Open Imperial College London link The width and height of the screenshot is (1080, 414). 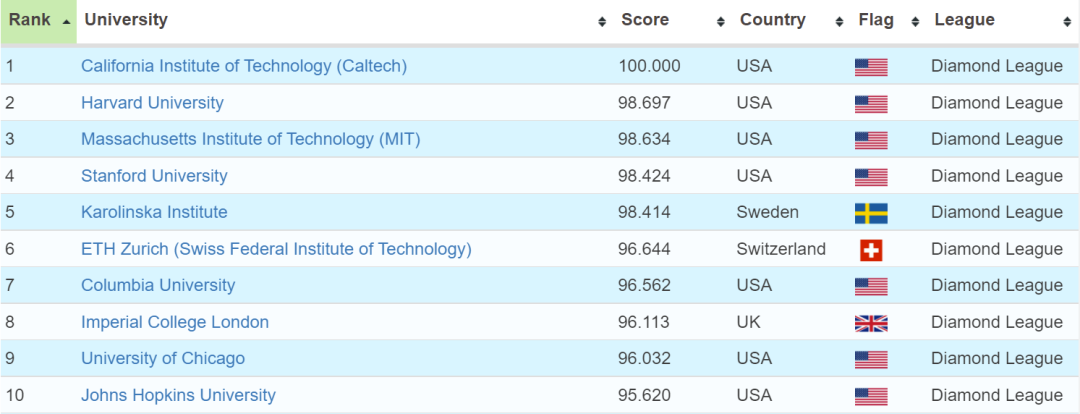click(175, 322)
